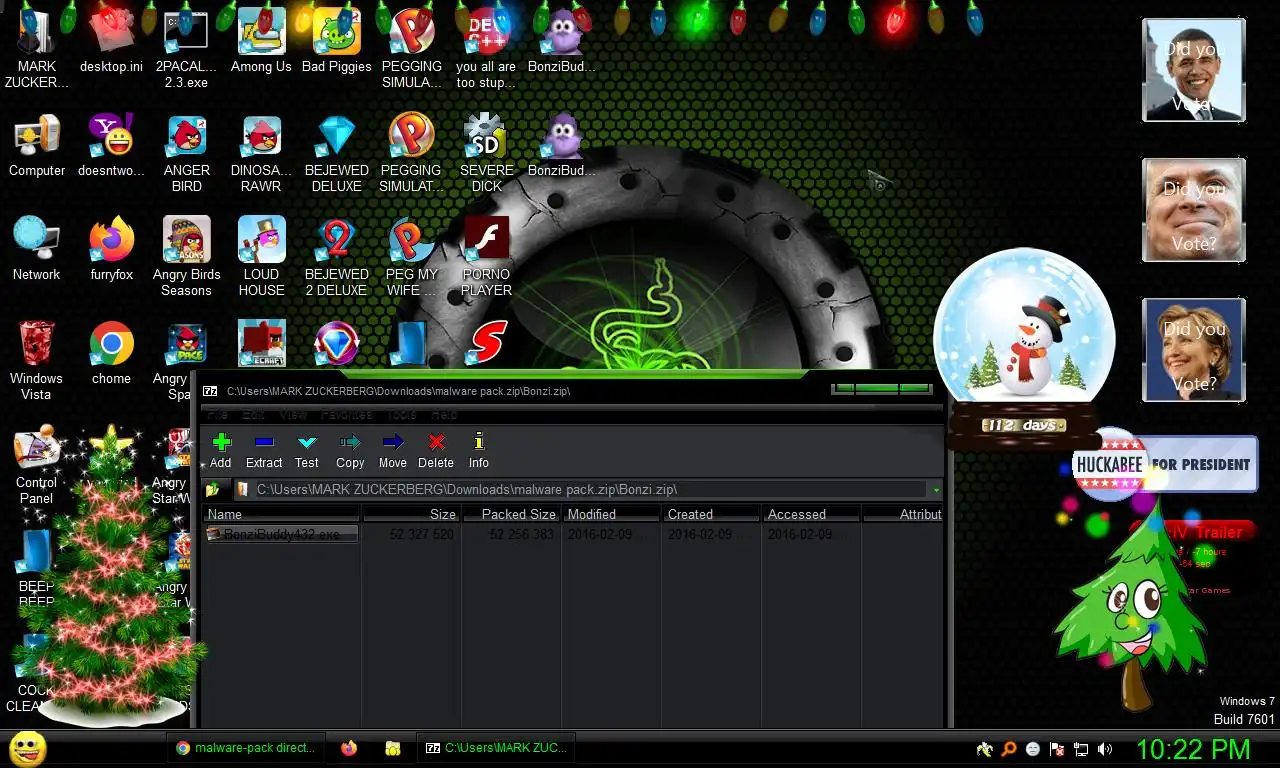
Task: Select the MARK ZUCKER... user folder icon
Action: point(37,48)
